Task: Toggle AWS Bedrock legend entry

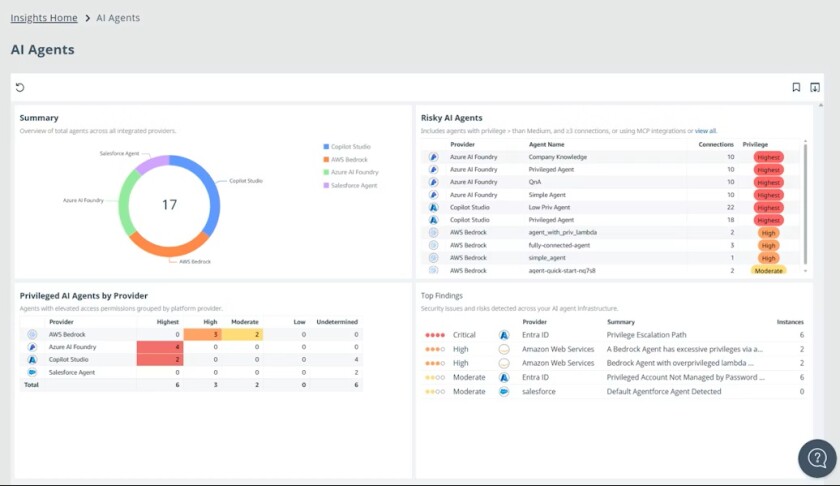Action: click(x=349, y=160)
